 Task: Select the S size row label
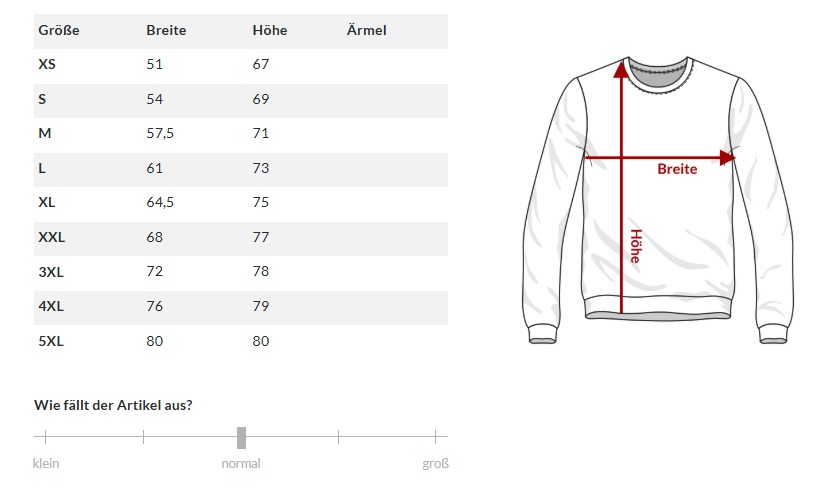pyautogui.click(x=42, y=99)
